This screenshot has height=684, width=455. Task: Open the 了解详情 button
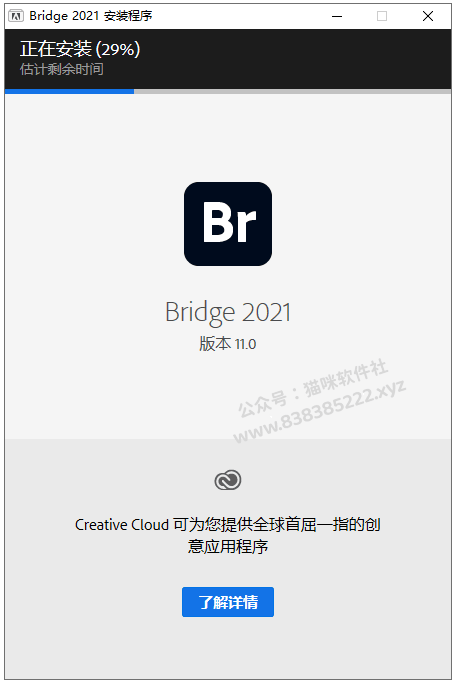click(228, 602)
